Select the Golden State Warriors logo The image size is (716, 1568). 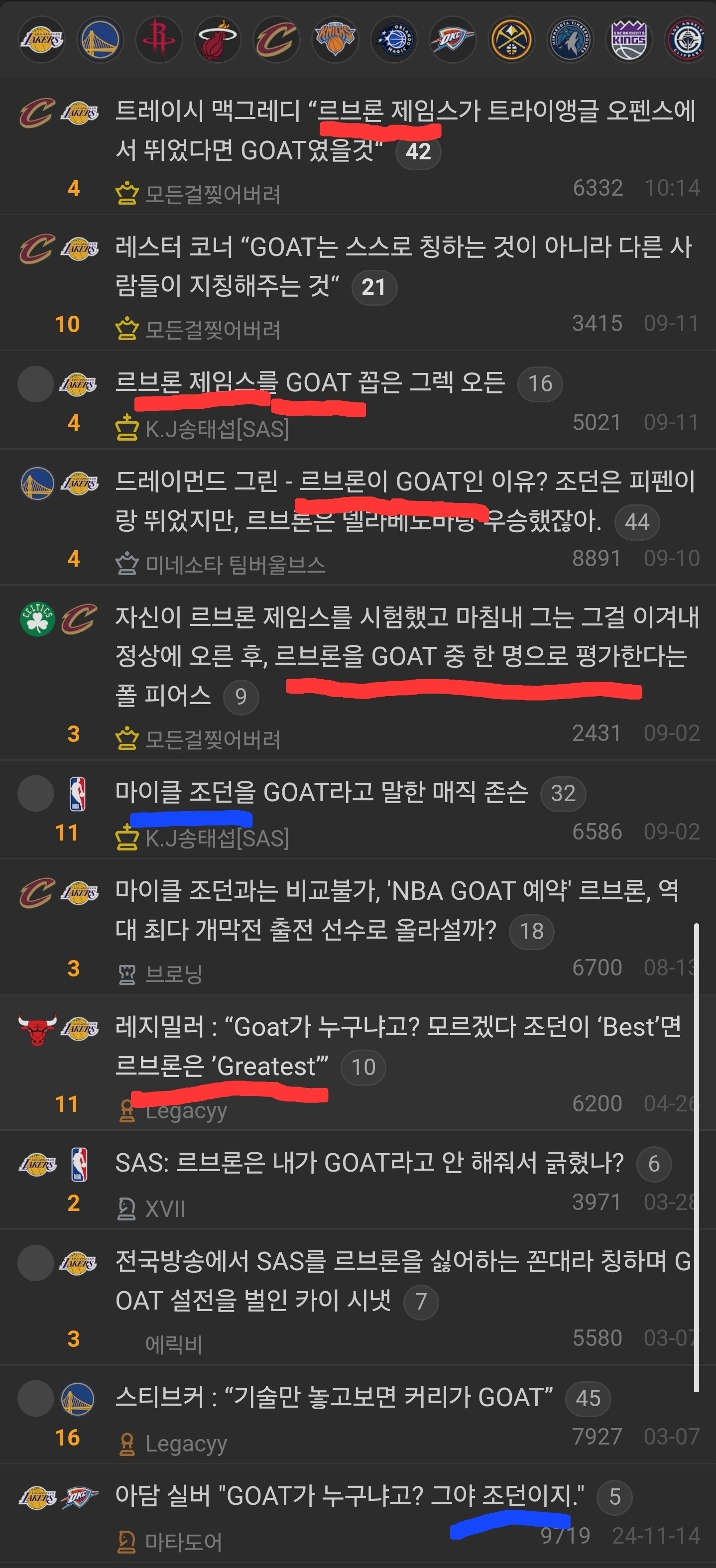(x=100, y=39)
